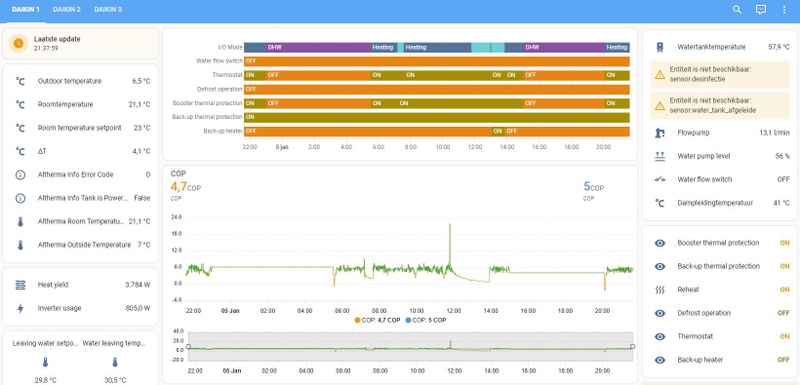
Task: Switch to the DAIKIN 3 tab
Action: click(x=108, y=10)
